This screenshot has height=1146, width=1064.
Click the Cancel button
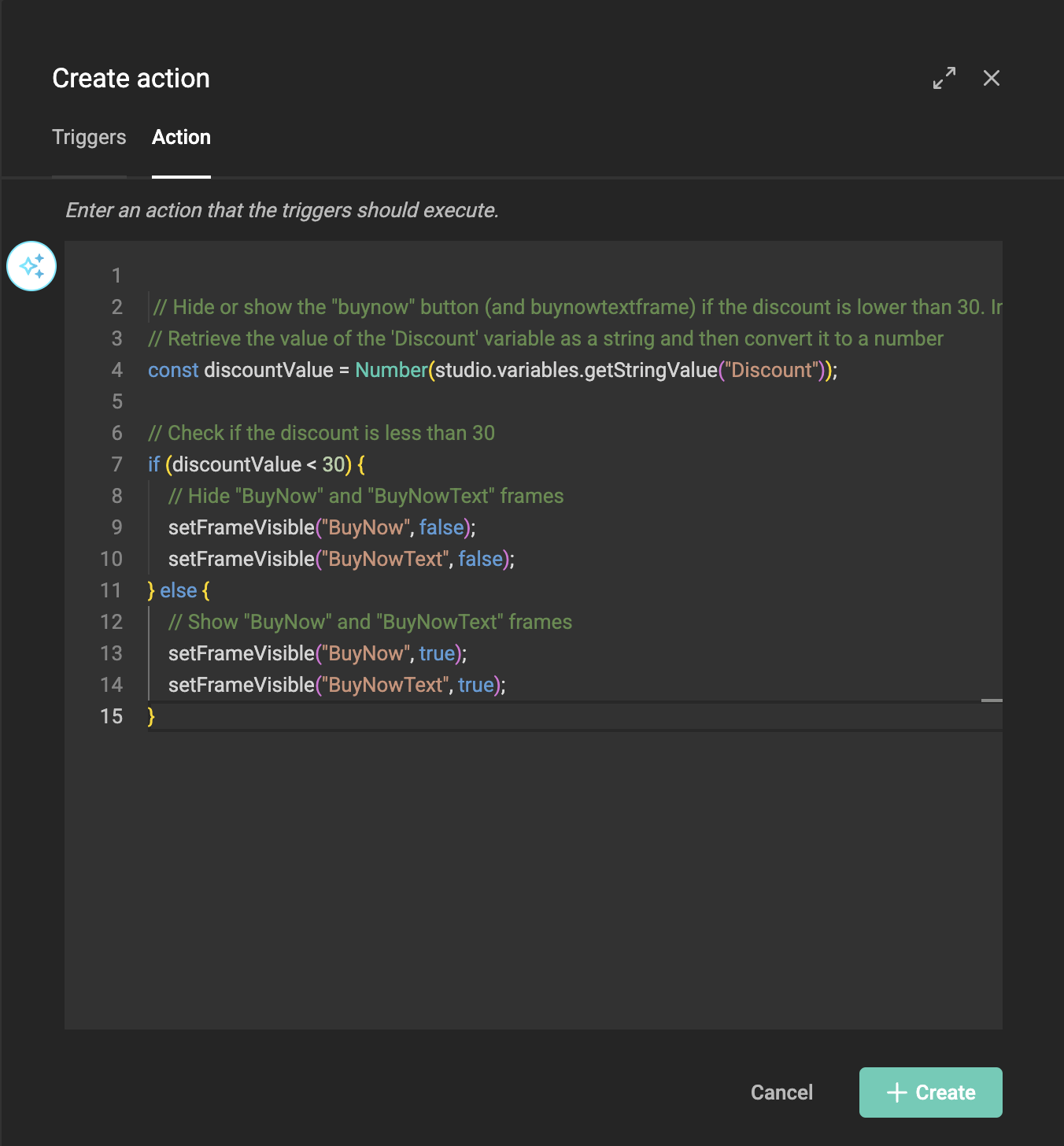[781, 1092]
